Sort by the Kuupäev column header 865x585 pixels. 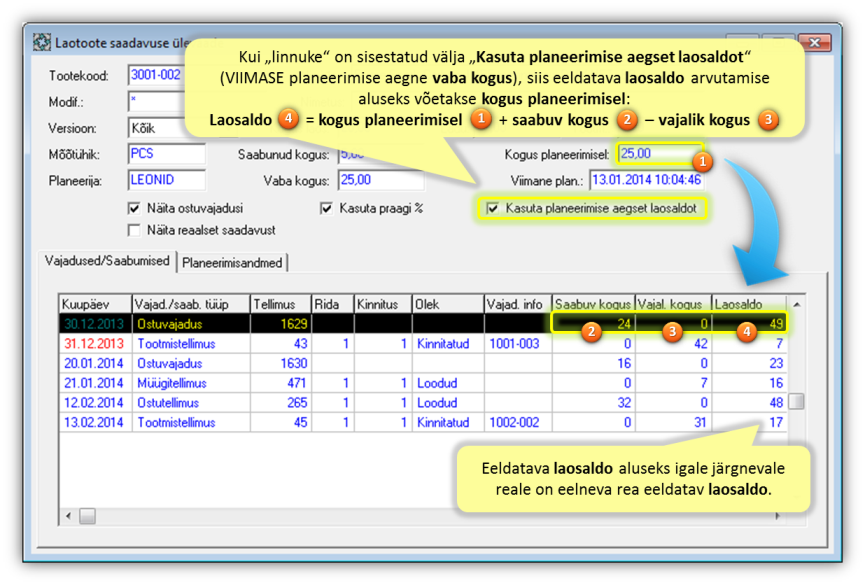point(95,304)
